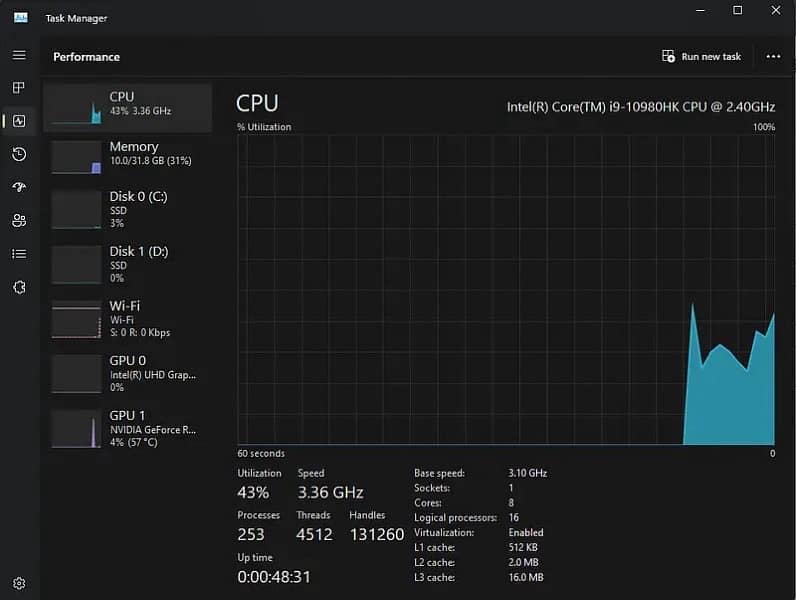The width and height of the screenshot is (796, 600).
Task: Select the Wi-Fi performance entry
Action: [127, 318]
